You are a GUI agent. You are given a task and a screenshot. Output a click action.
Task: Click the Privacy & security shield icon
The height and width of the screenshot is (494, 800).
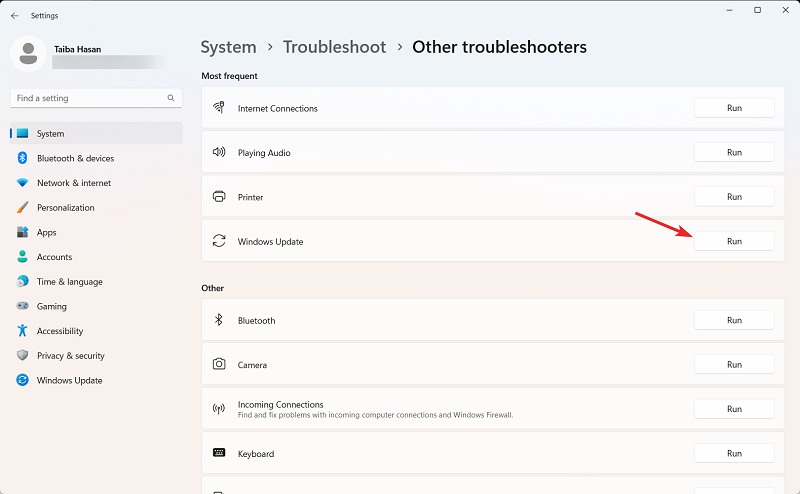click(22, 356)
